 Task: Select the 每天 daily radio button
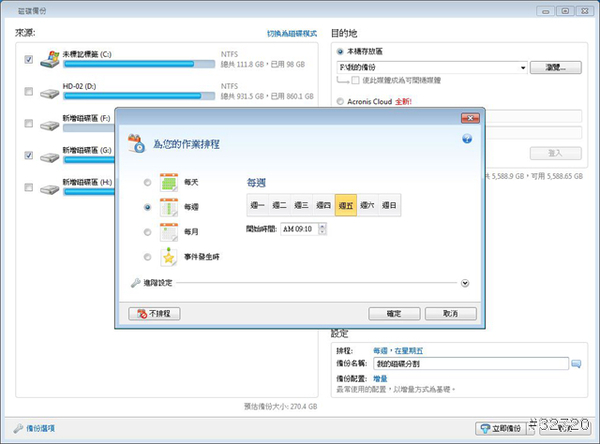click(x=147, y=182)
